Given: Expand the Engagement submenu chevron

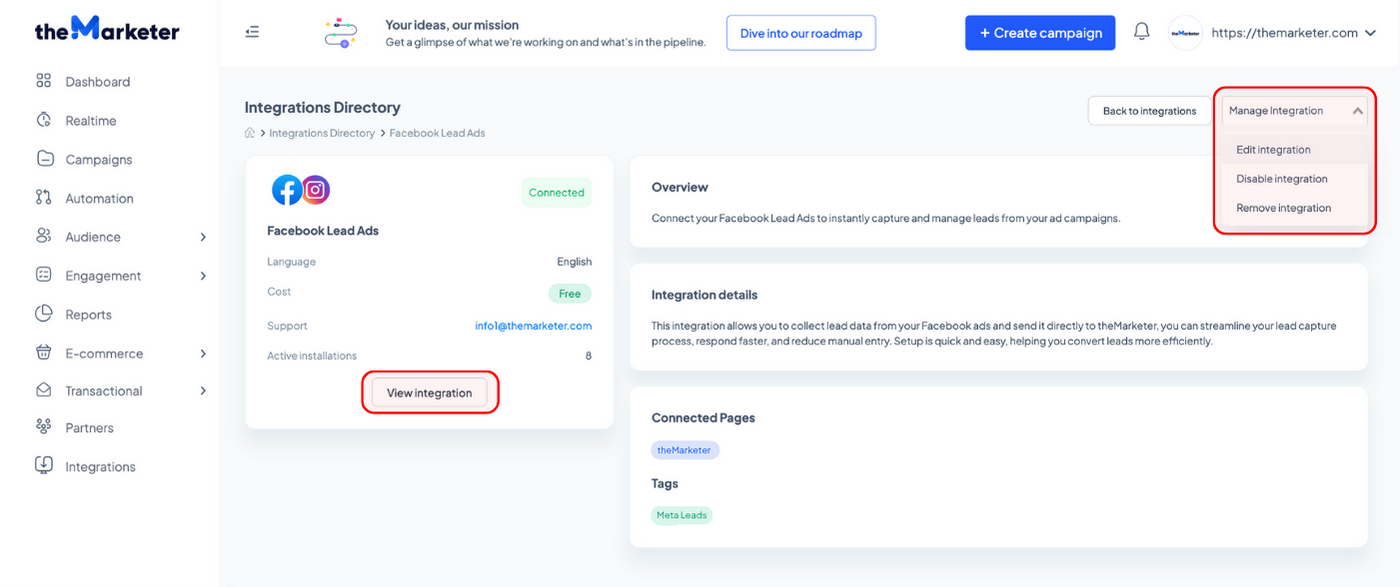Looking at the screenshot, I should pyautogui.click(x=203, y=276).
